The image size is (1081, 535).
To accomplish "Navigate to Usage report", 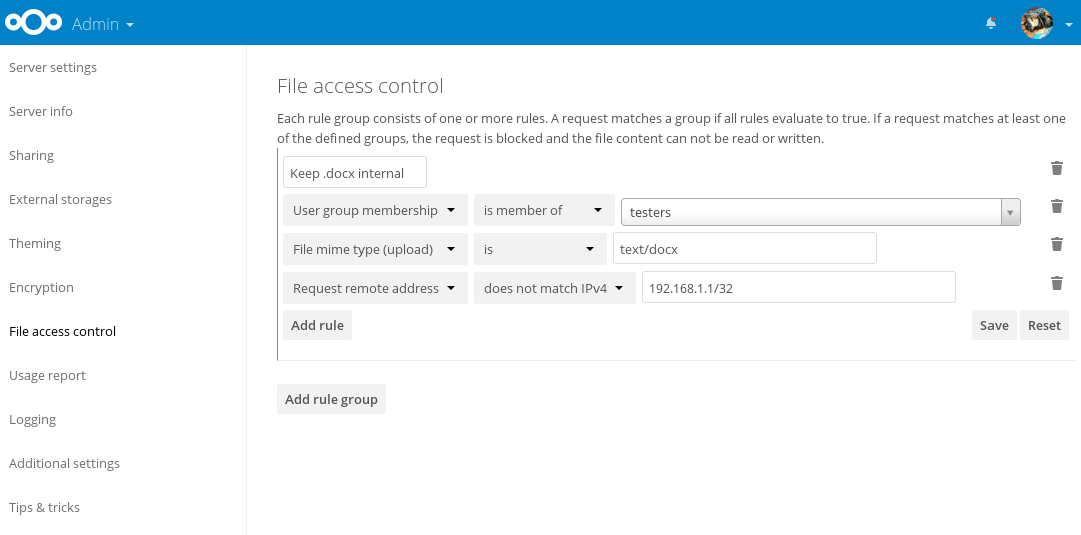I will [x=48, y=376].
